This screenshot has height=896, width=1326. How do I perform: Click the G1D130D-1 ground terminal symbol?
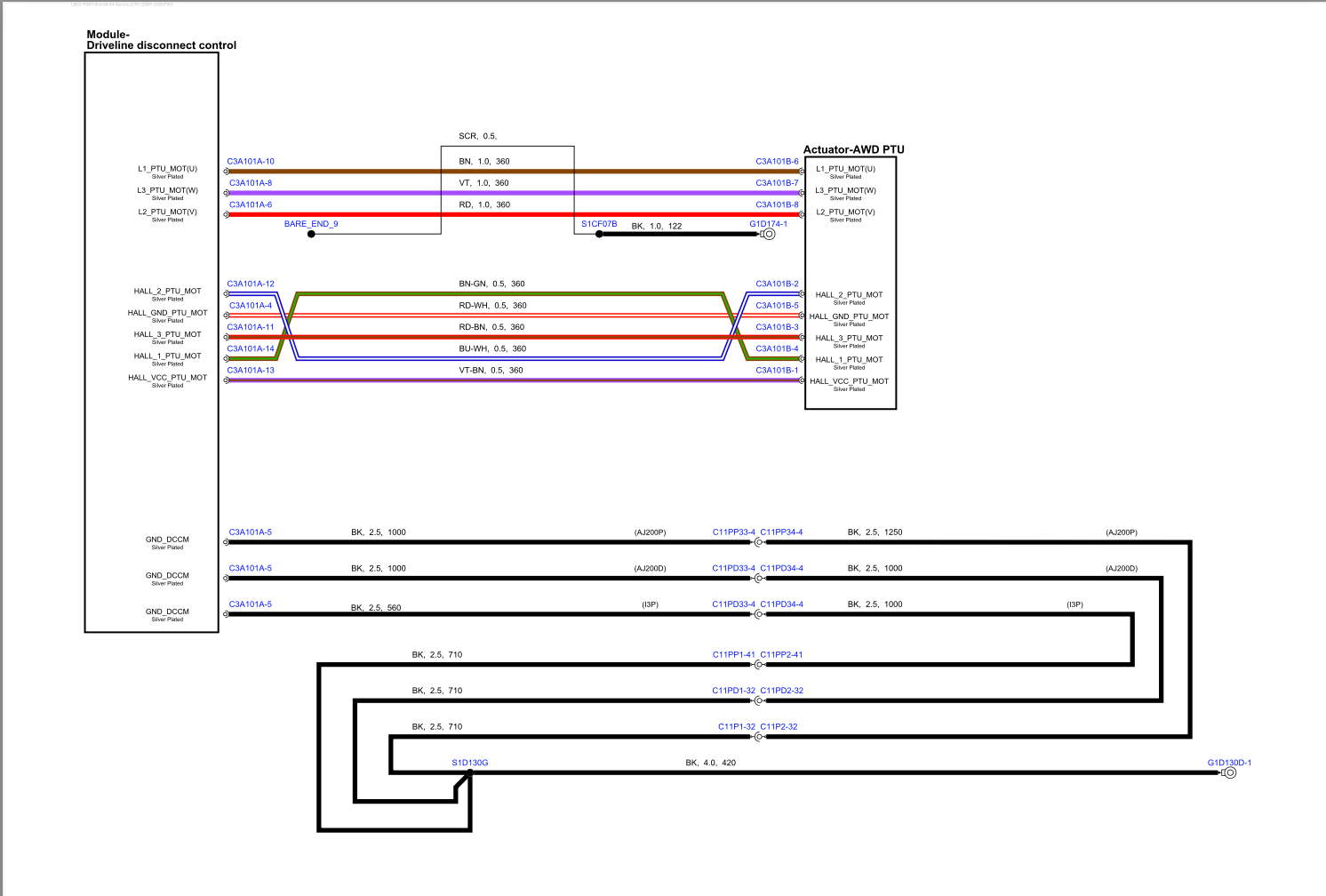click(x=1228, y=772)
